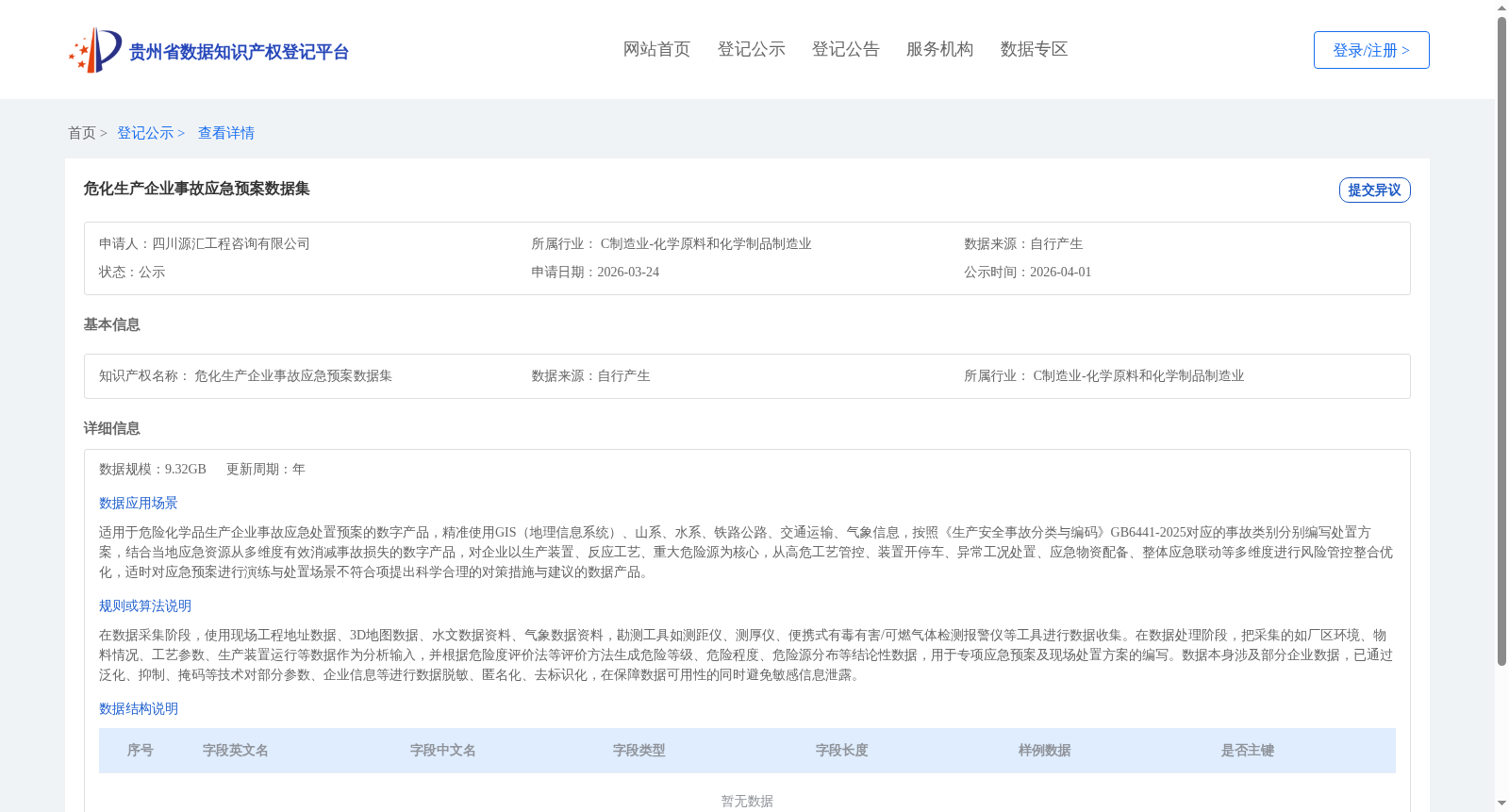Click 序号 column header
This screenshot has height=812, width=1509.
[x=141, y=751]
